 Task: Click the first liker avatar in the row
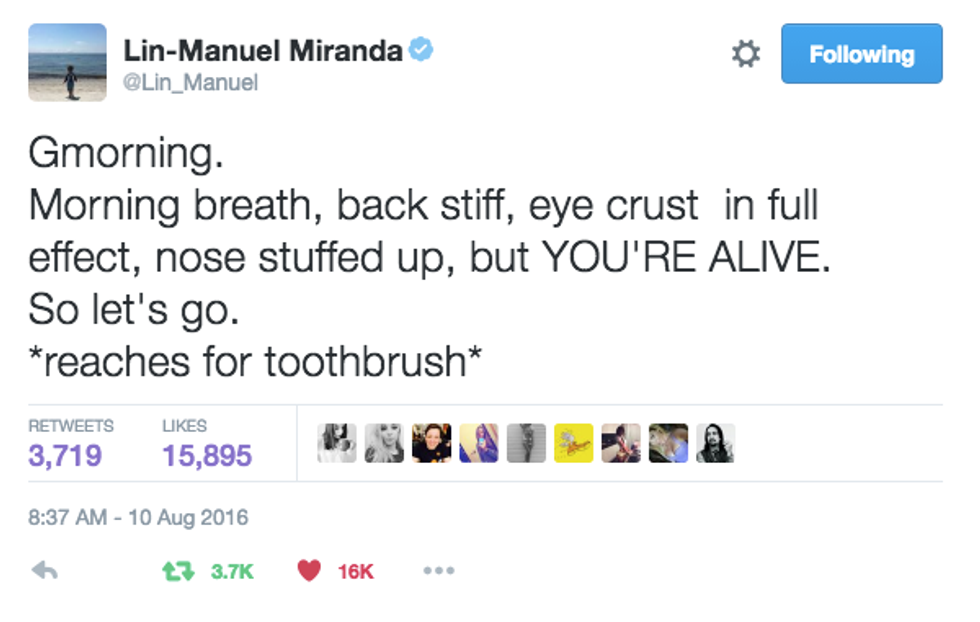click(x=336, y=443)
